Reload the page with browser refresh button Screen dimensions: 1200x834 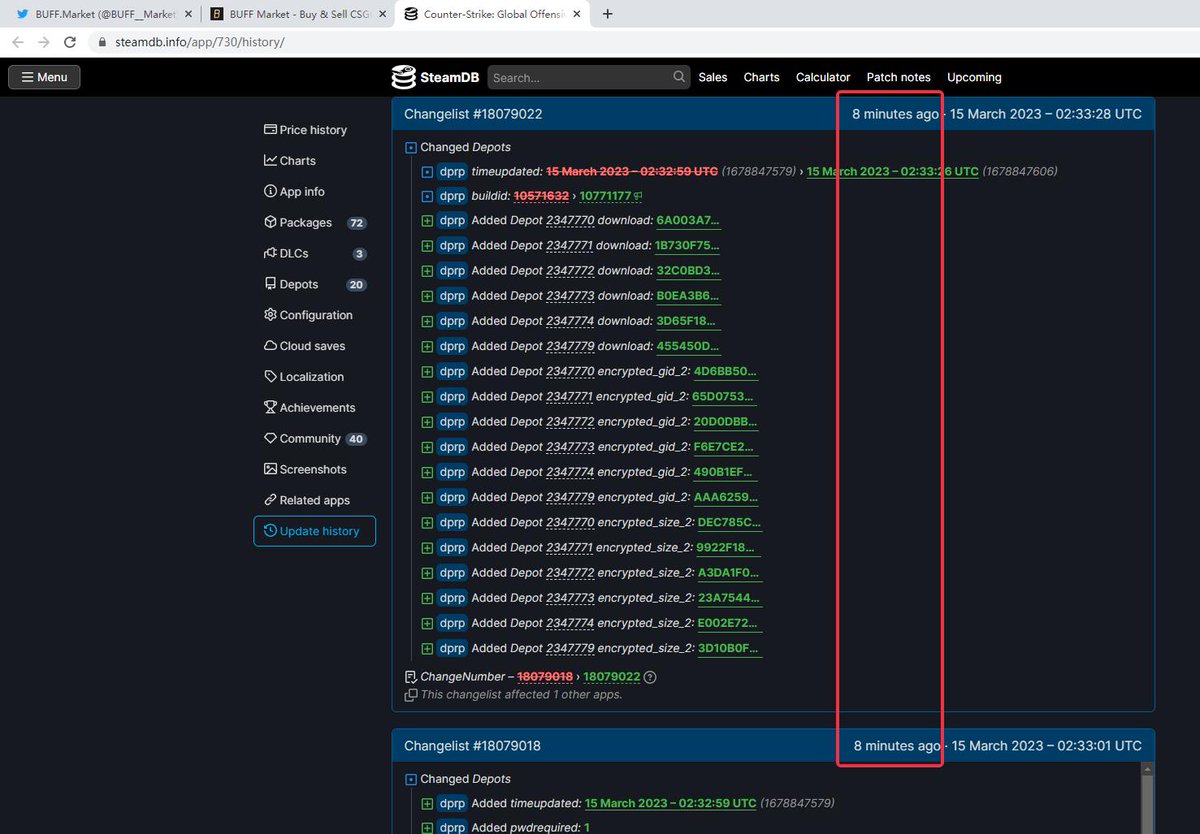click(70, 42)
